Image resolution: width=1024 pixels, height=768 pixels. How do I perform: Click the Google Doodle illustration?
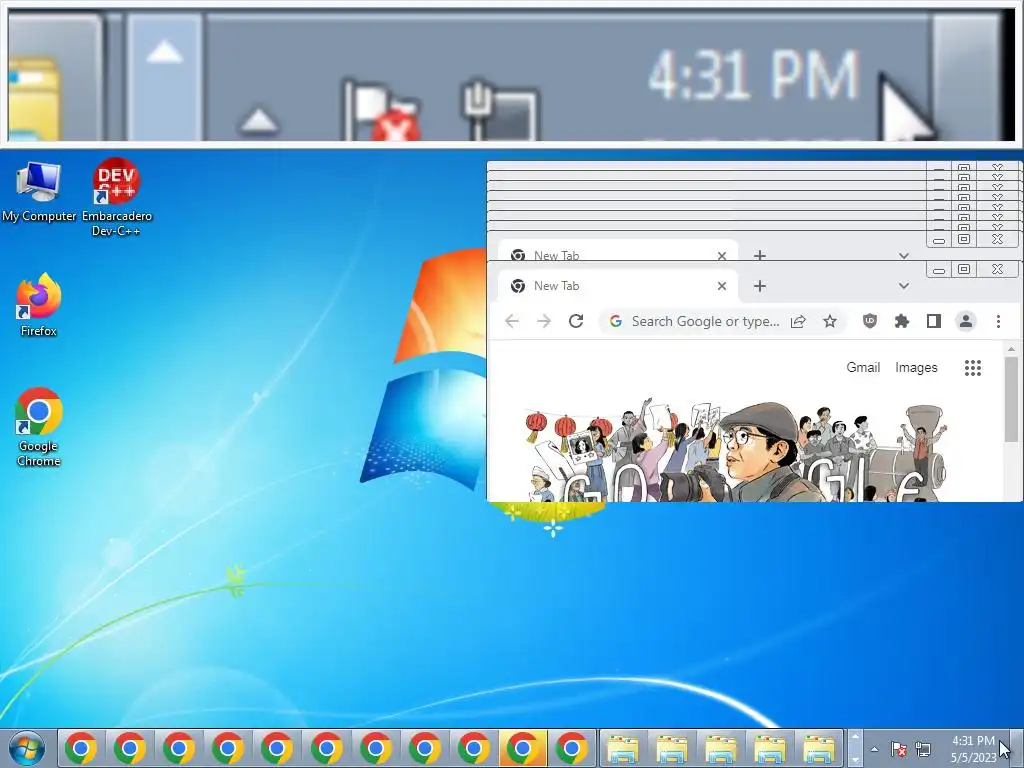tap(736, 449)
